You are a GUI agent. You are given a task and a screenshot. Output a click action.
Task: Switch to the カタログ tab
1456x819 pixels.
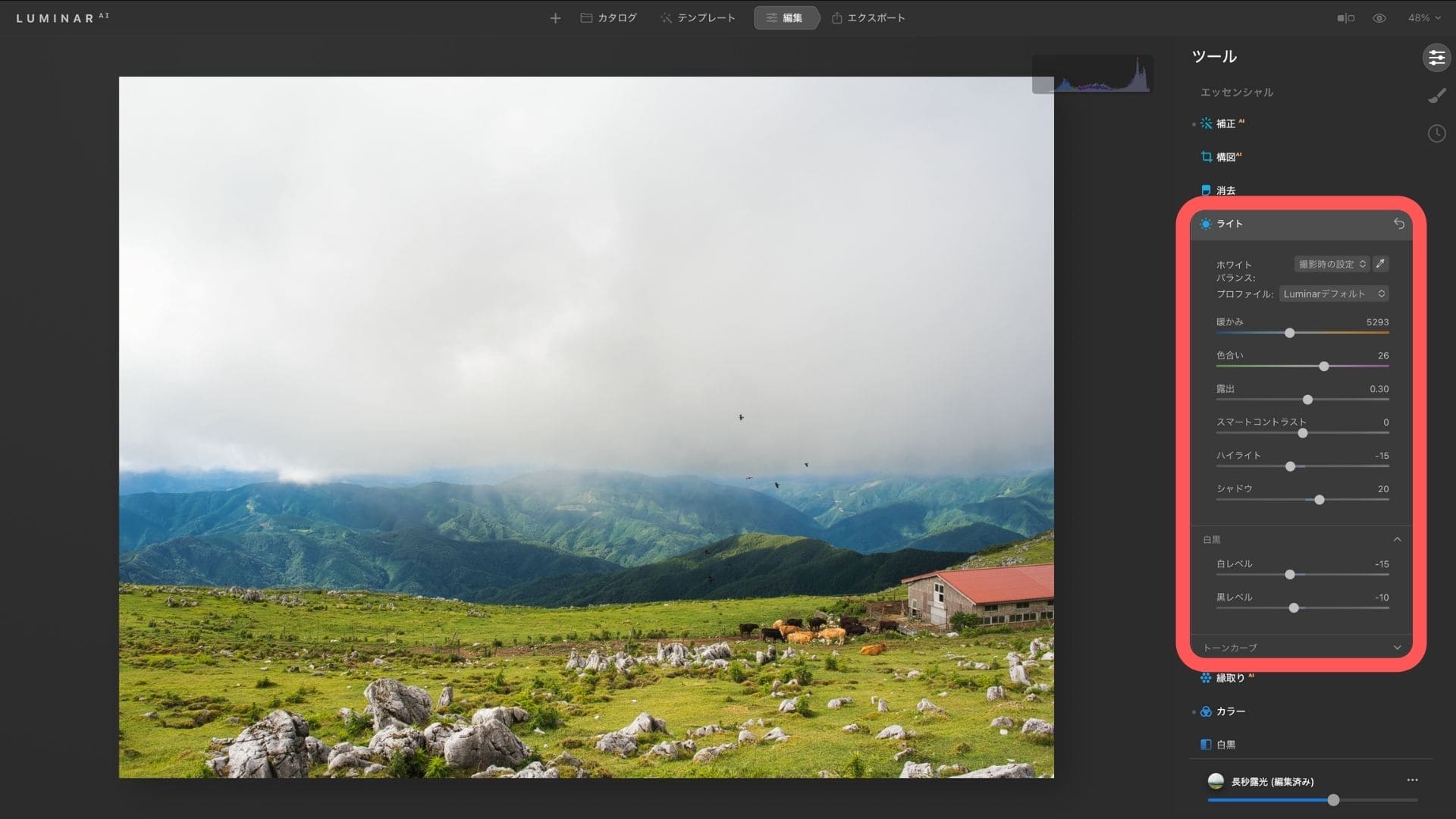coord(609,18)
